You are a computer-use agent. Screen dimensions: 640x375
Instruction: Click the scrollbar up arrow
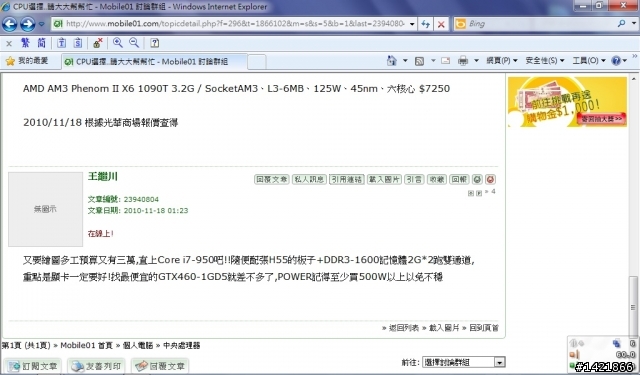pyautogui.click(x=633, y=78)
